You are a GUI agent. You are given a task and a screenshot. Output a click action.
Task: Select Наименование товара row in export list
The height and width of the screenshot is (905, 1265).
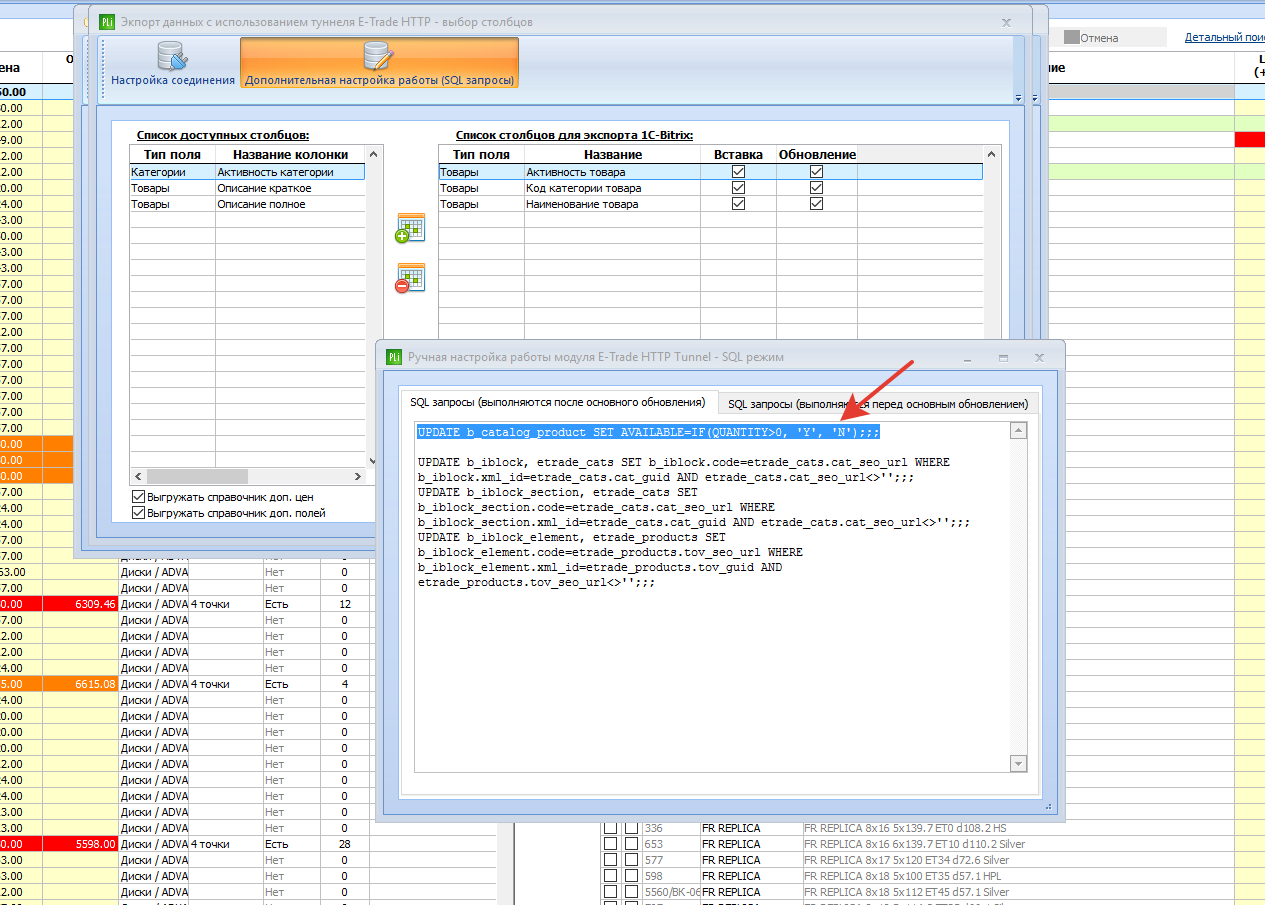pyautogui.click(x=710, y=204)
